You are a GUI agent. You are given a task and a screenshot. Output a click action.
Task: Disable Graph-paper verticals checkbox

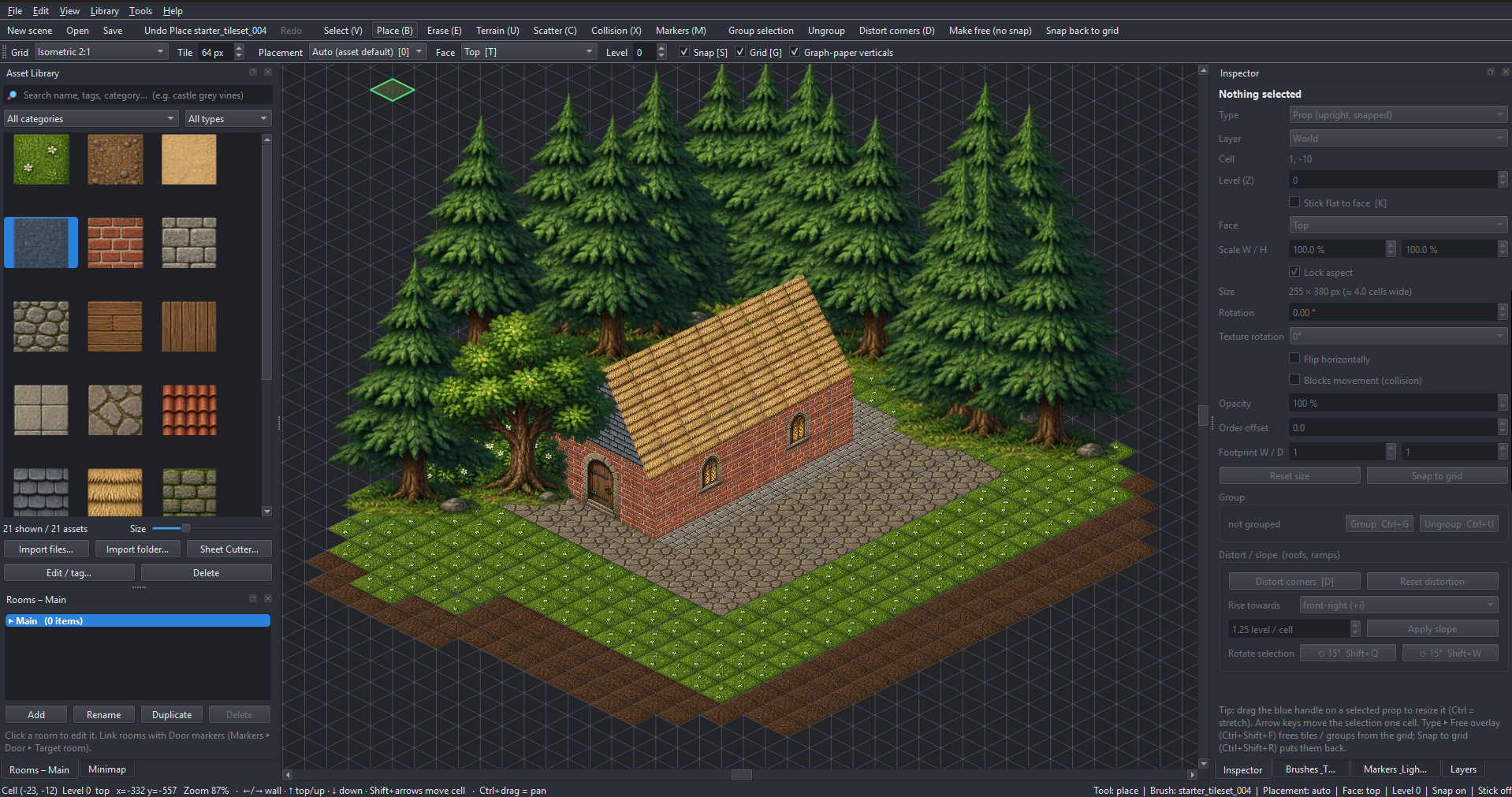tap(794, 52)
